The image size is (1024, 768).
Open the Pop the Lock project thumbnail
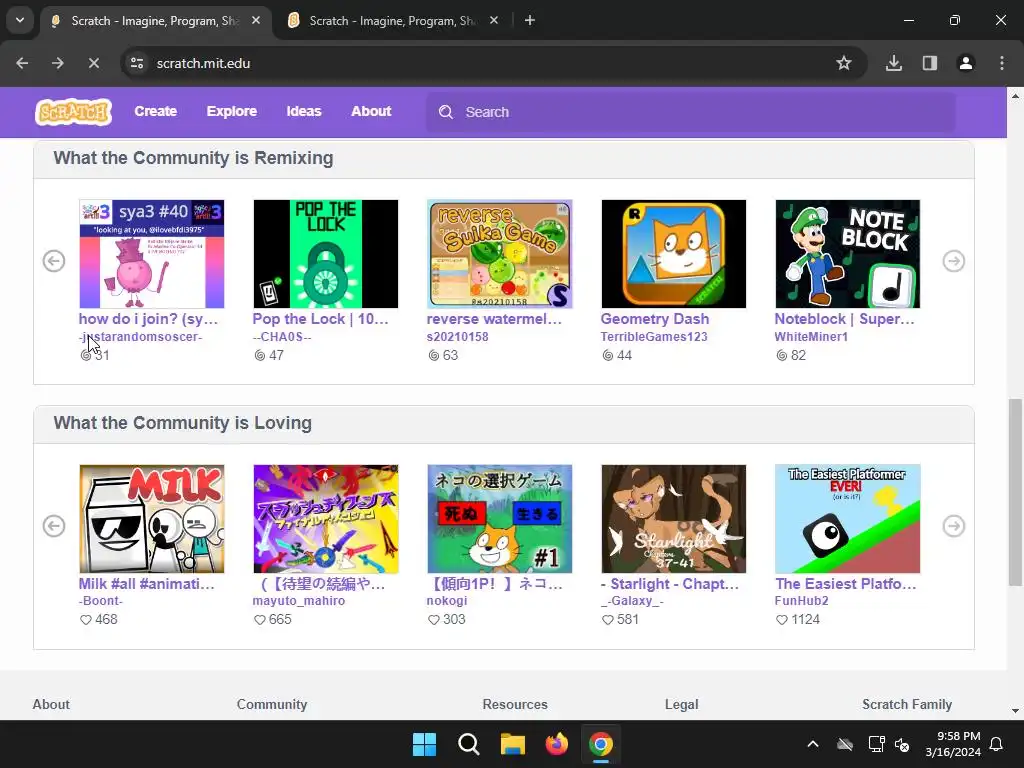pos(325,254)
